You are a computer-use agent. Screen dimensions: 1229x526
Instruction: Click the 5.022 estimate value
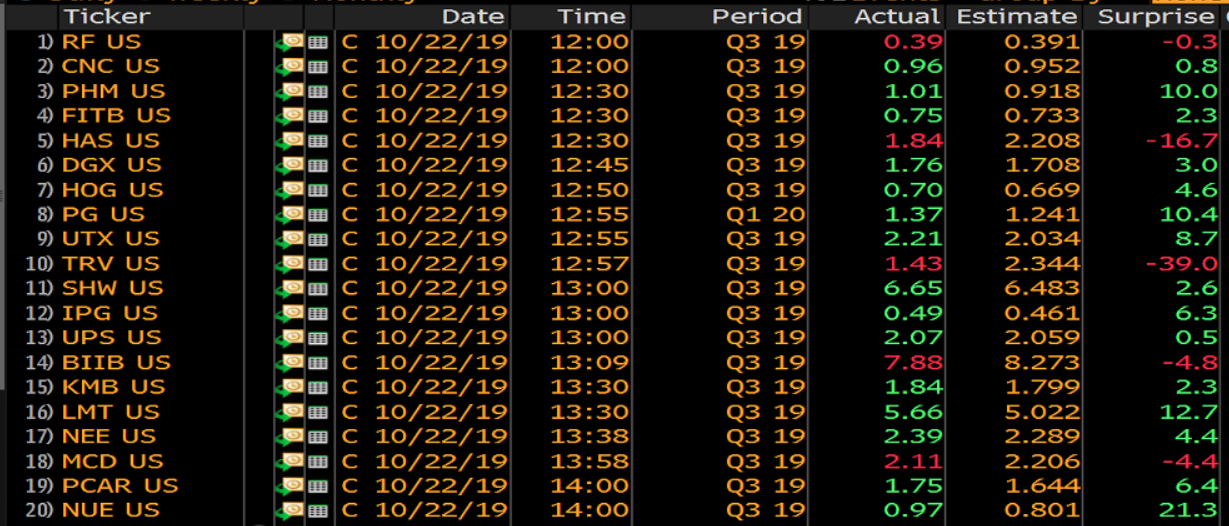[1042, 411]
